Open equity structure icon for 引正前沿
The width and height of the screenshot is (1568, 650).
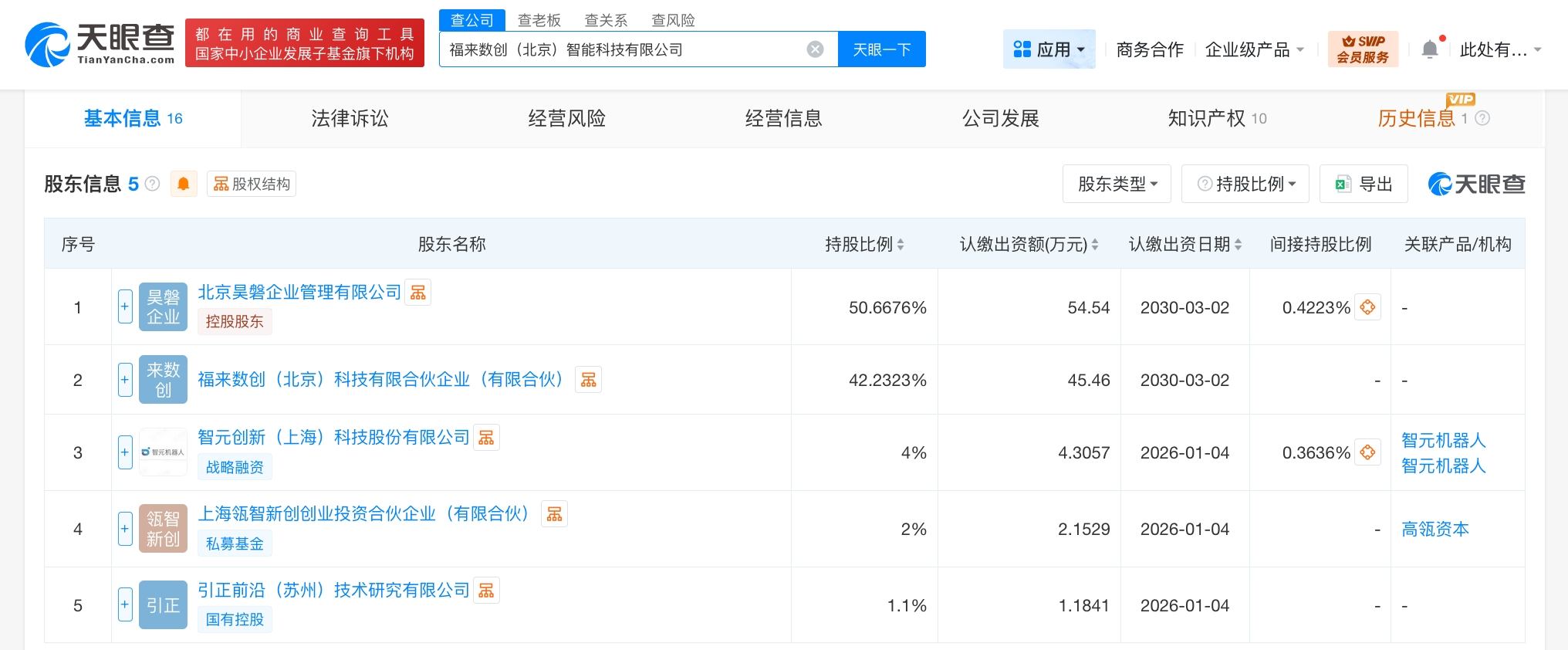(x=486, y=591)
